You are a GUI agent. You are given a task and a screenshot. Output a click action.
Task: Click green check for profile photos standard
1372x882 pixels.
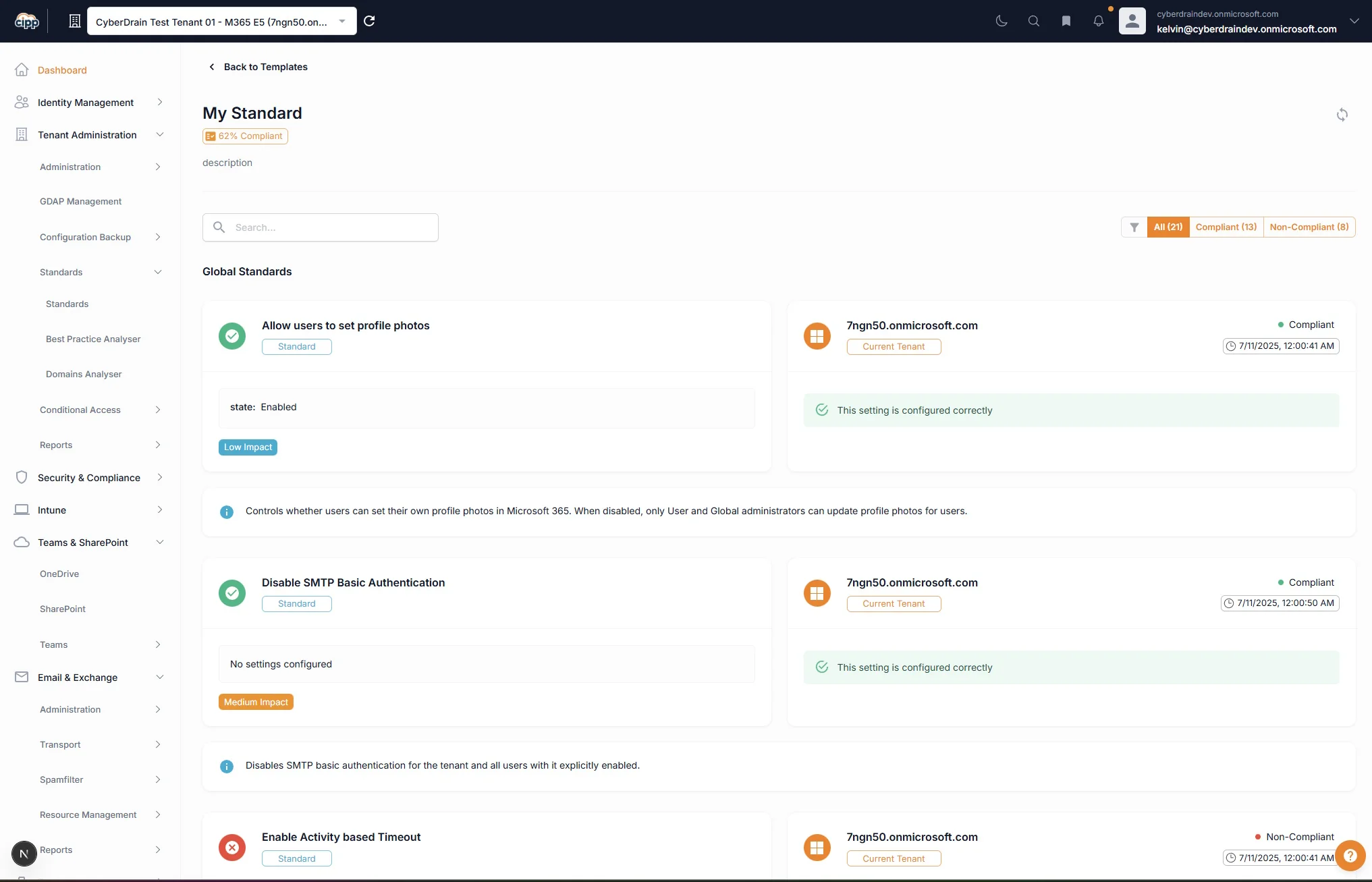point(232,335)
